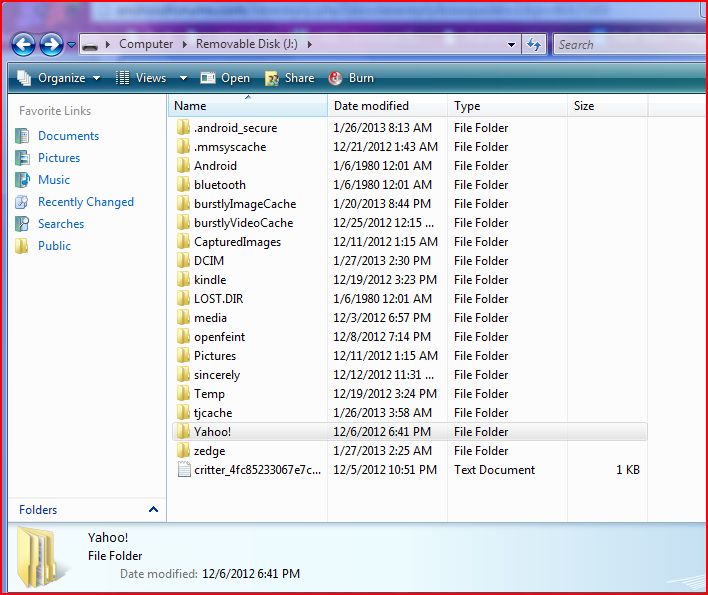708x595 pixels.
Task: Expand the Folders pane chevron
Action: [x=154, y=510]
